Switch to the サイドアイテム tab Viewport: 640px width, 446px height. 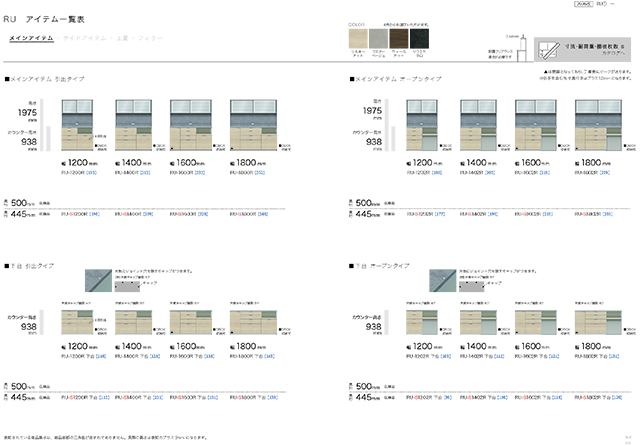[x=86, y=37]
